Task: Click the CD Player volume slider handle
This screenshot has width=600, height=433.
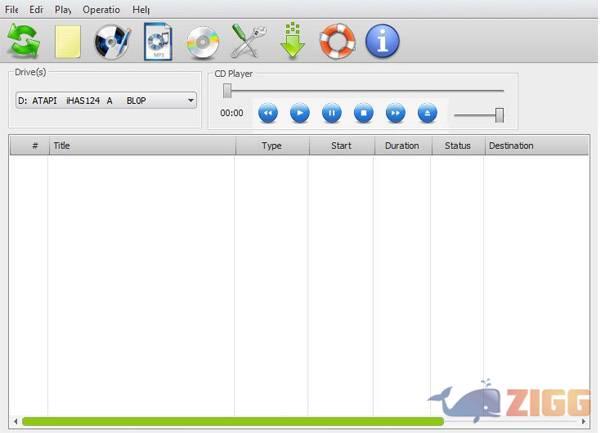Action: click(x=499, y=115)
